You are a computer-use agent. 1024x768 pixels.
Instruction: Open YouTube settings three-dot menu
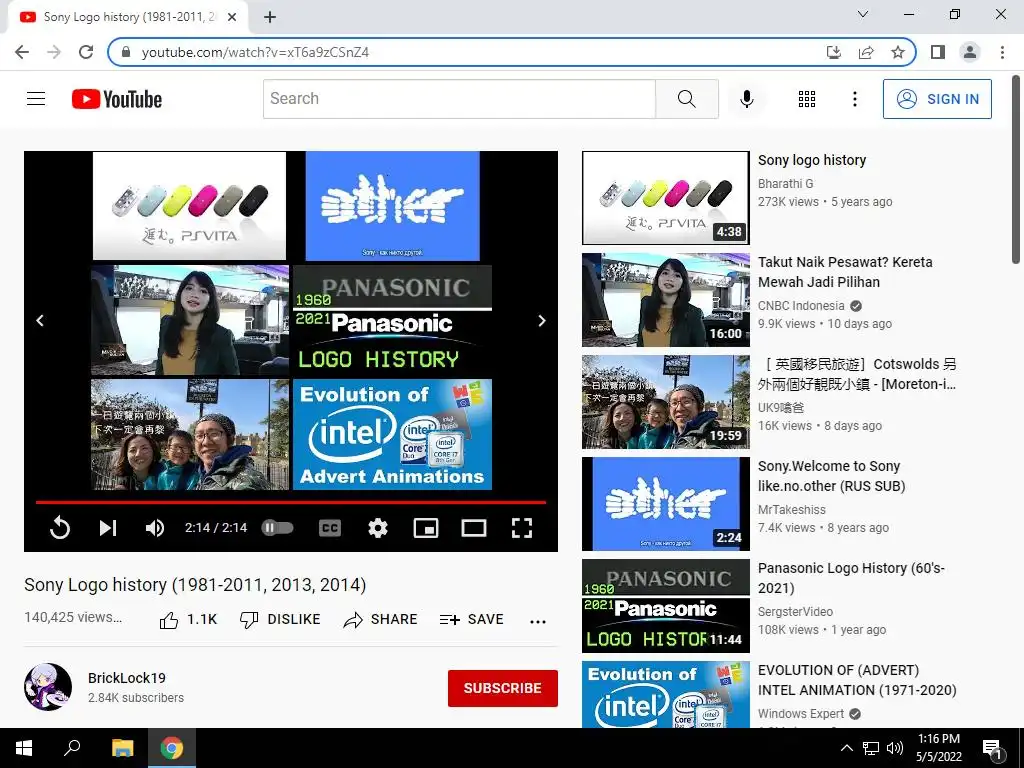point(854,99)
